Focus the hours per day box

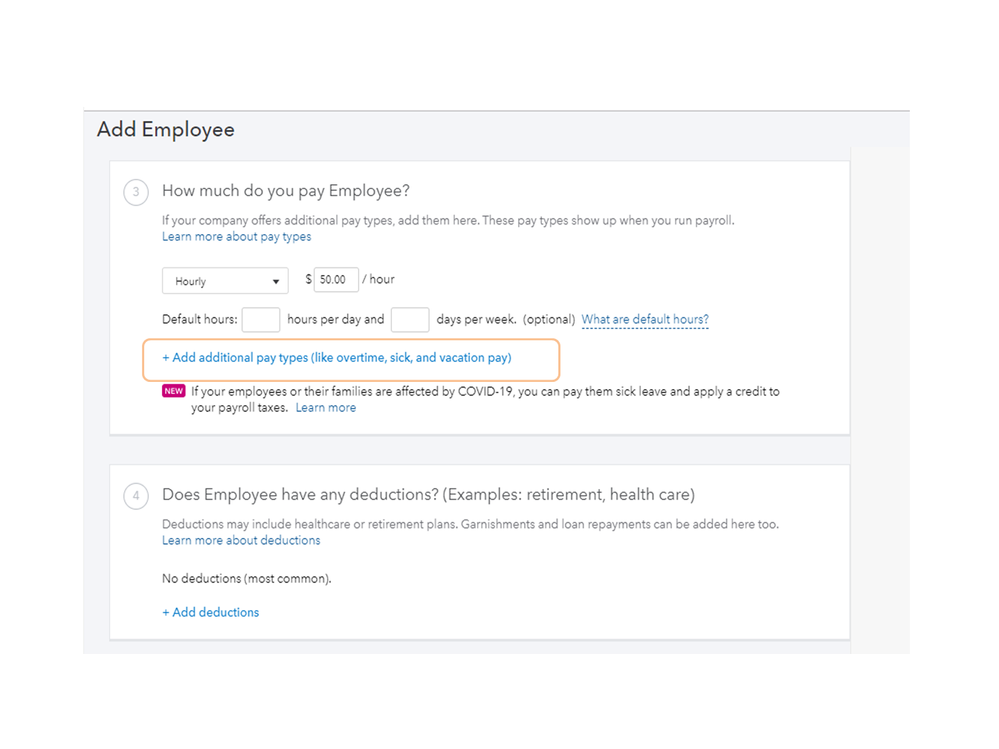(x=261, y=320)
